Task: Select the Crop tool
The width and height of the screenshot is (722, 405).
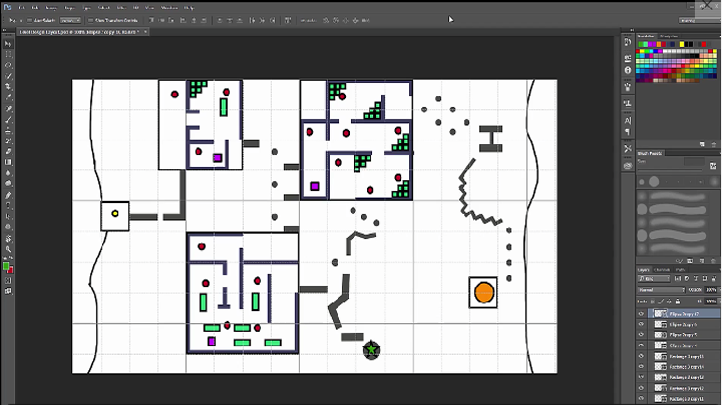Action: click(8, 87)
